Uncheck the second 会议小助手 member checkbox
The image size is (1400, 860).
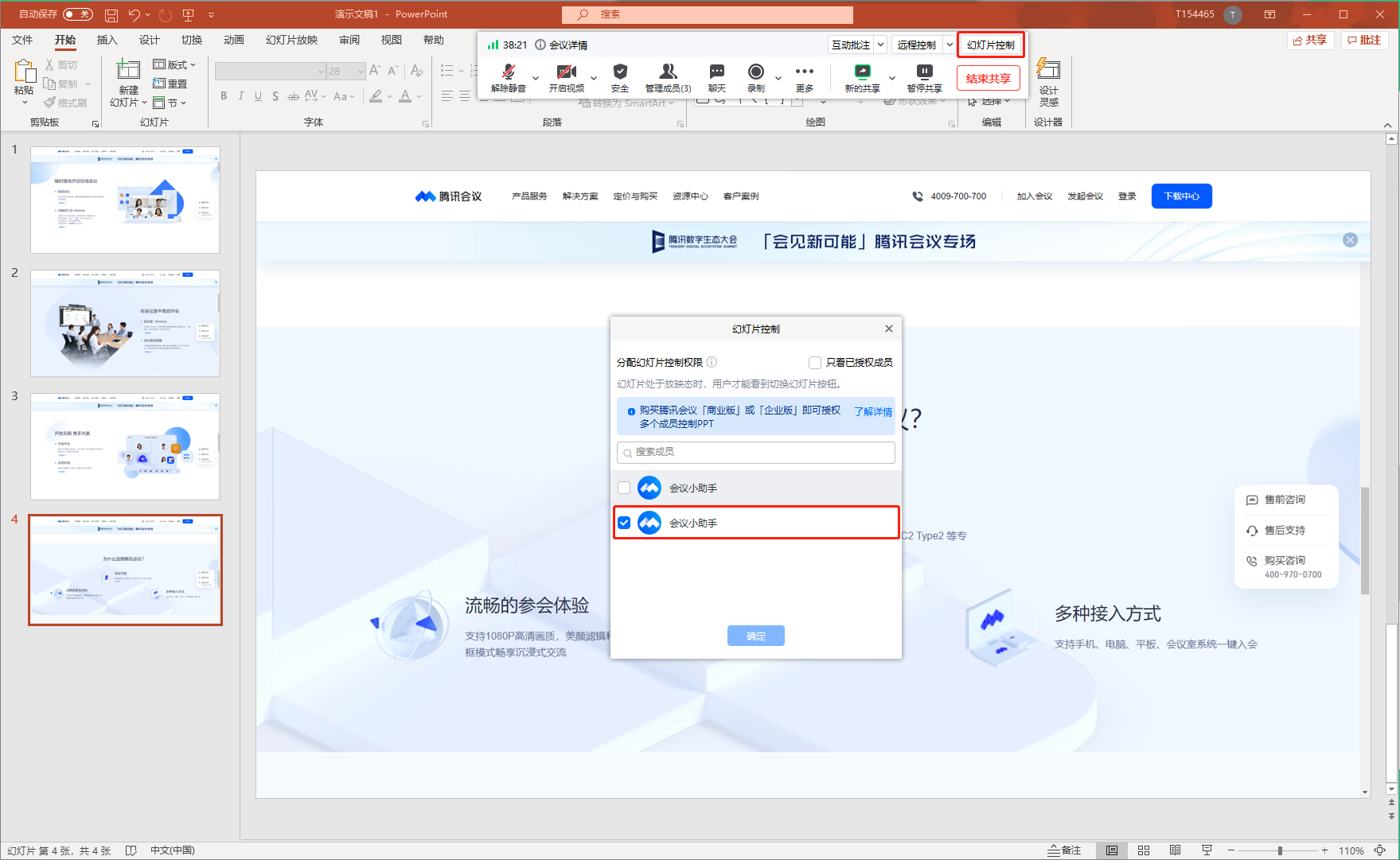click(x=624, y=523)
